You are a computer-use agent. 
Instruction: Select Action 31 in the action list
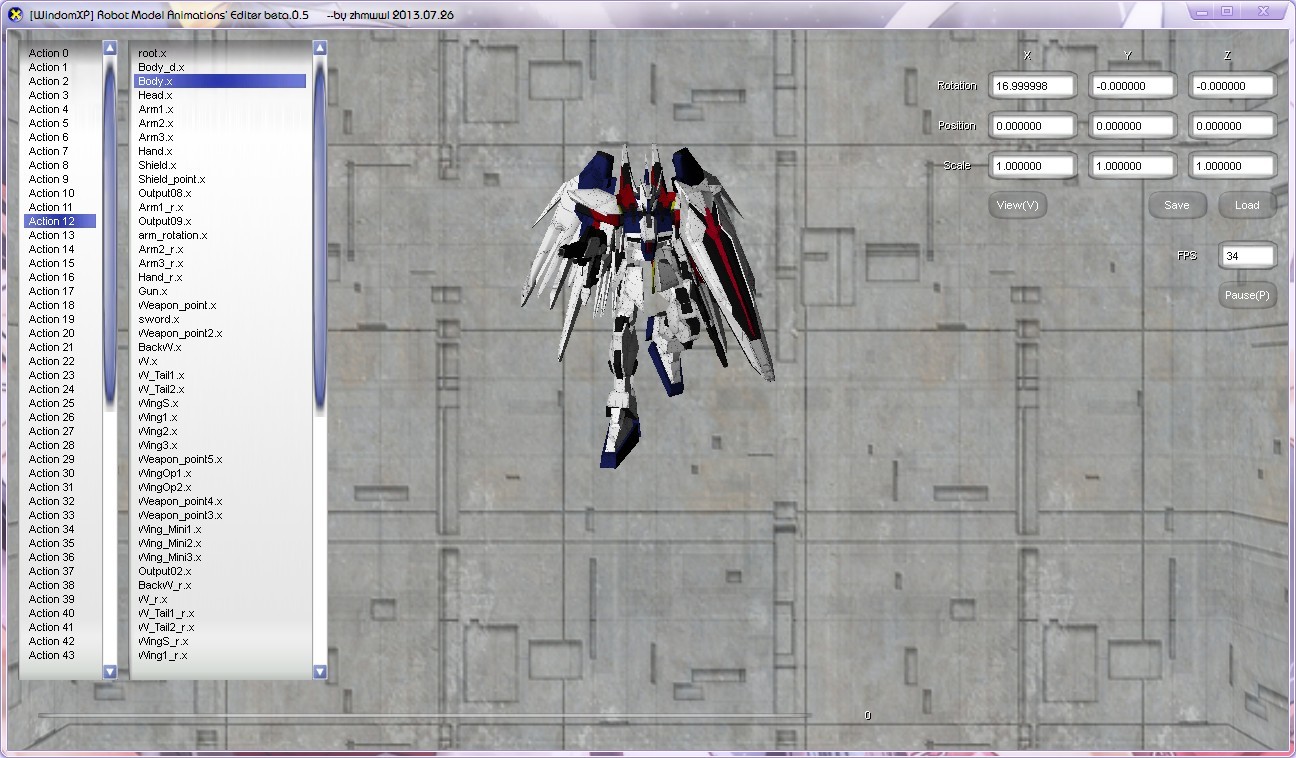point(60,487)
